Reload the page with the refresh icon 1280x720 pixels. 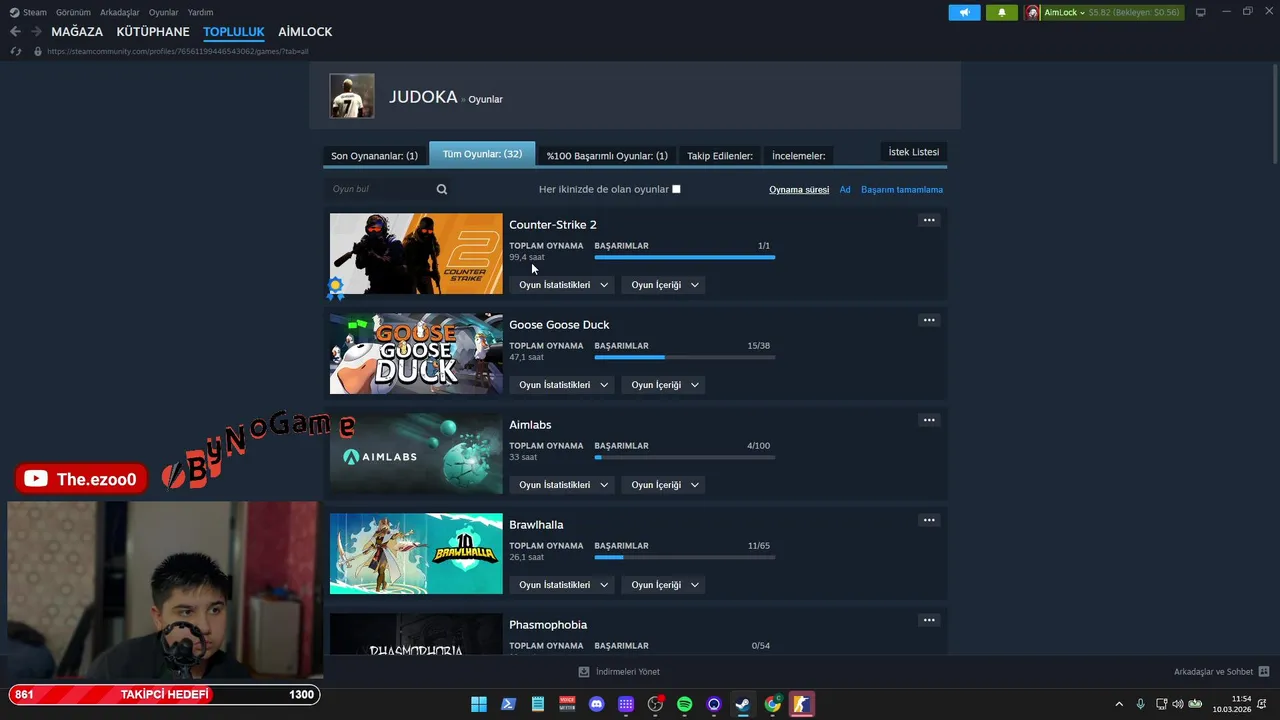coord(15,51)
